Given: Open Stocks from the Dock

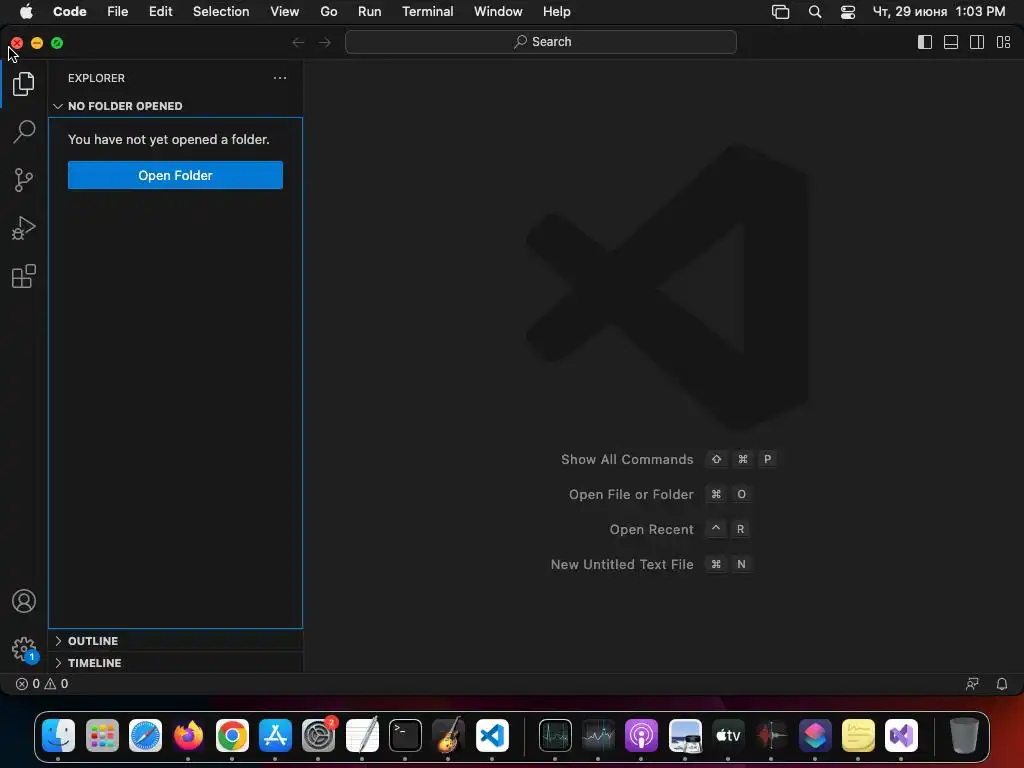Looking at the screenshot, I should pyautogui.click(x=598, y=735).
